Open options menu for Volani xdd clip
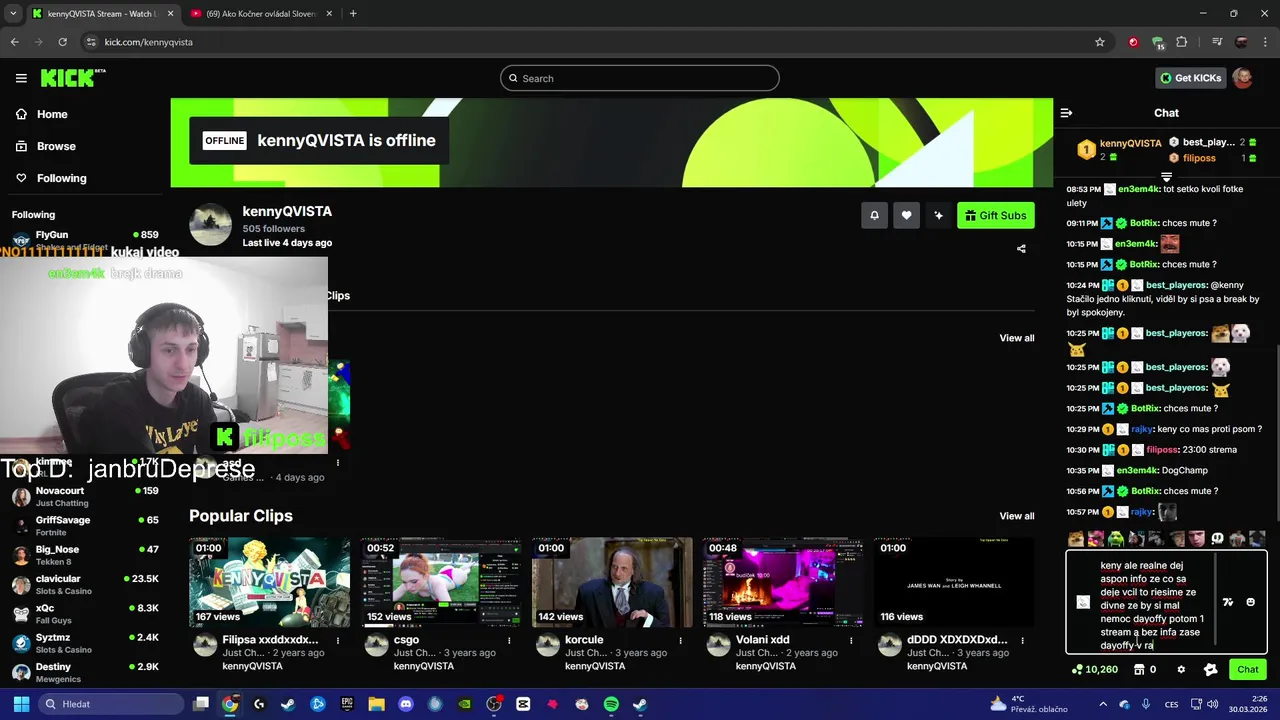Viewport: 1280px width, 720px height. pyautogui.click(x=851, y=640)
